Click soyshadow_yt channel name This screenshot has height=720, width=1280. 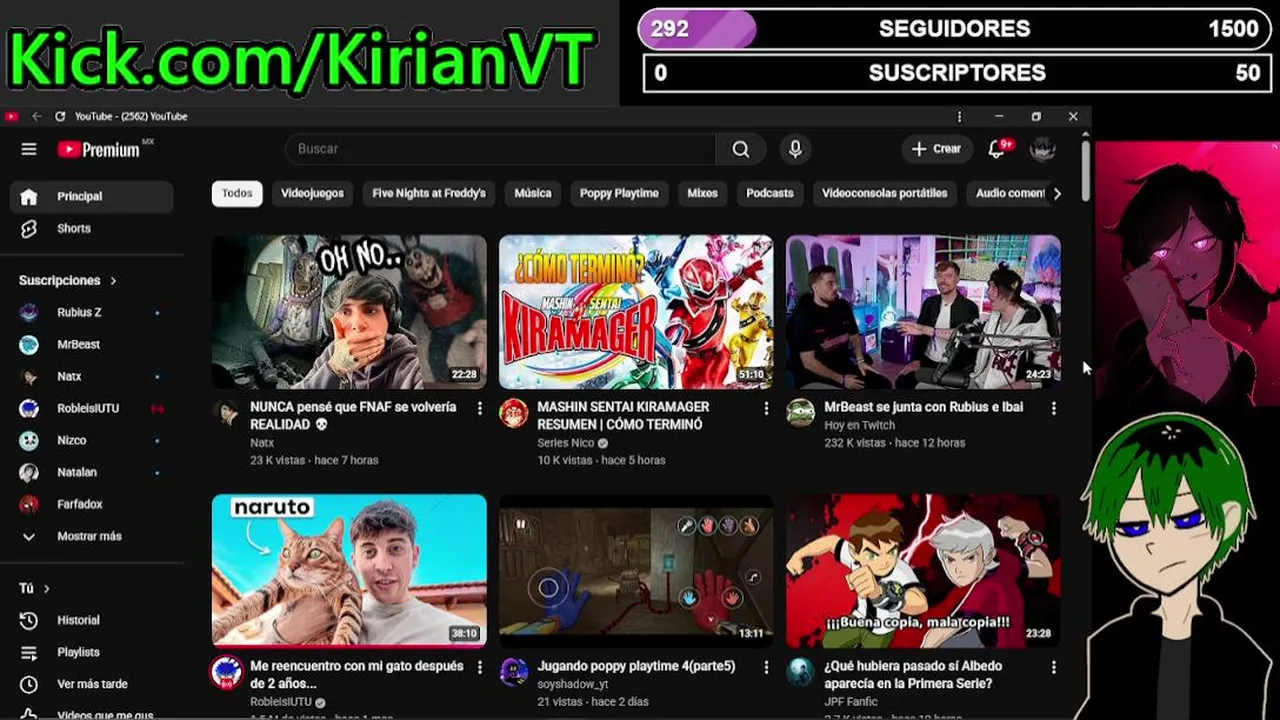tap(573, 684)
